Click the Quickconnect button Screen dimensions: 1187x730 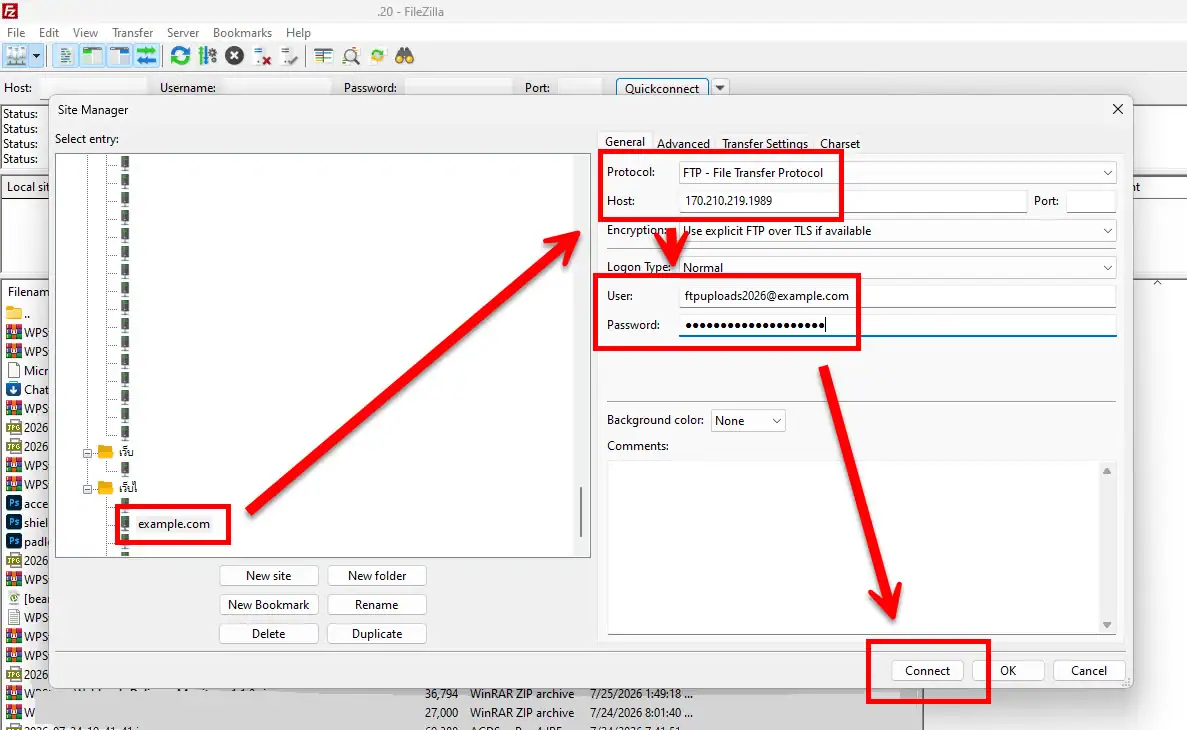662,88
